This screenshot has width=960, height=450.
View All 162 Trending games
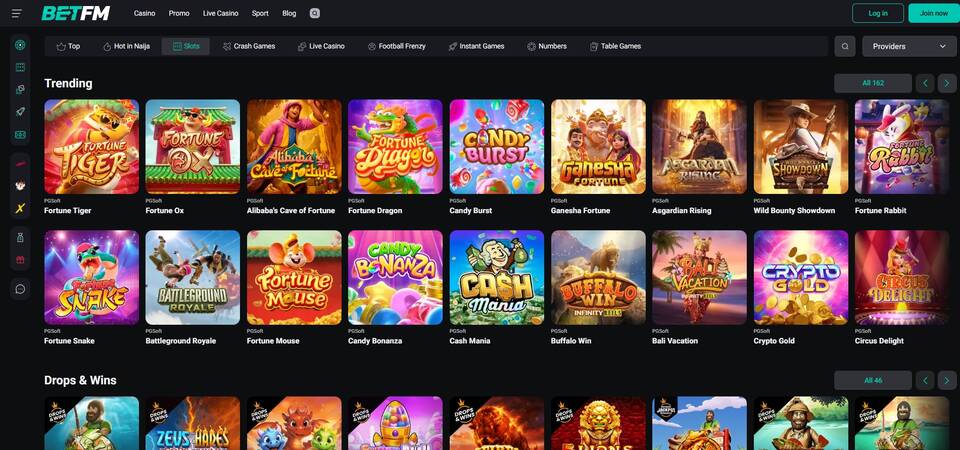pos(873,83)
